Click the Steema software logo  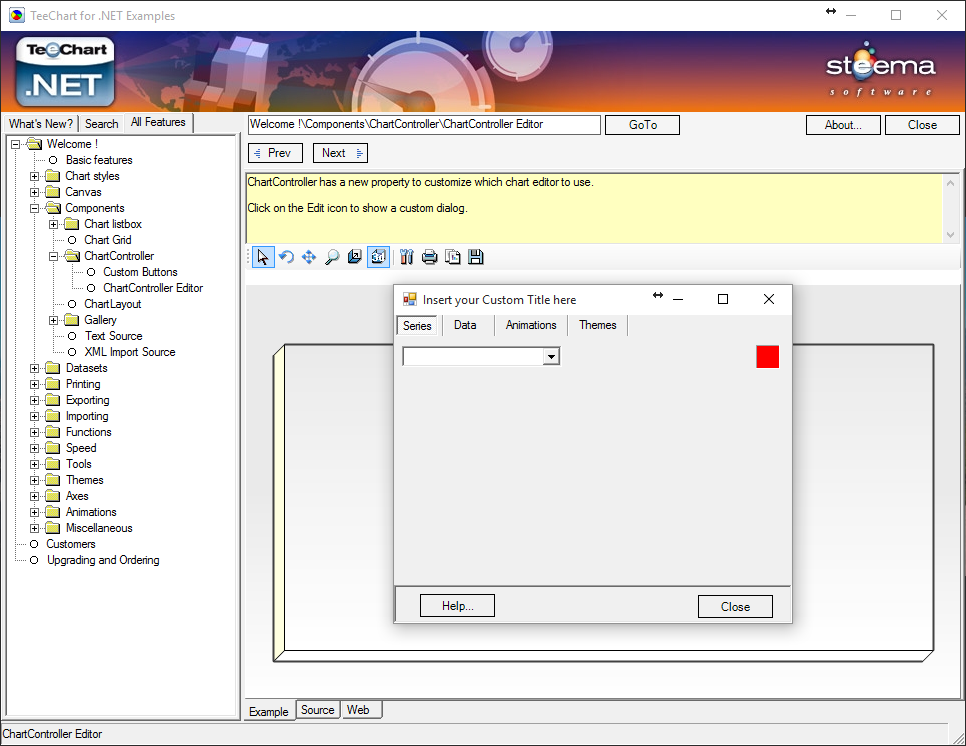pos(881,69)
